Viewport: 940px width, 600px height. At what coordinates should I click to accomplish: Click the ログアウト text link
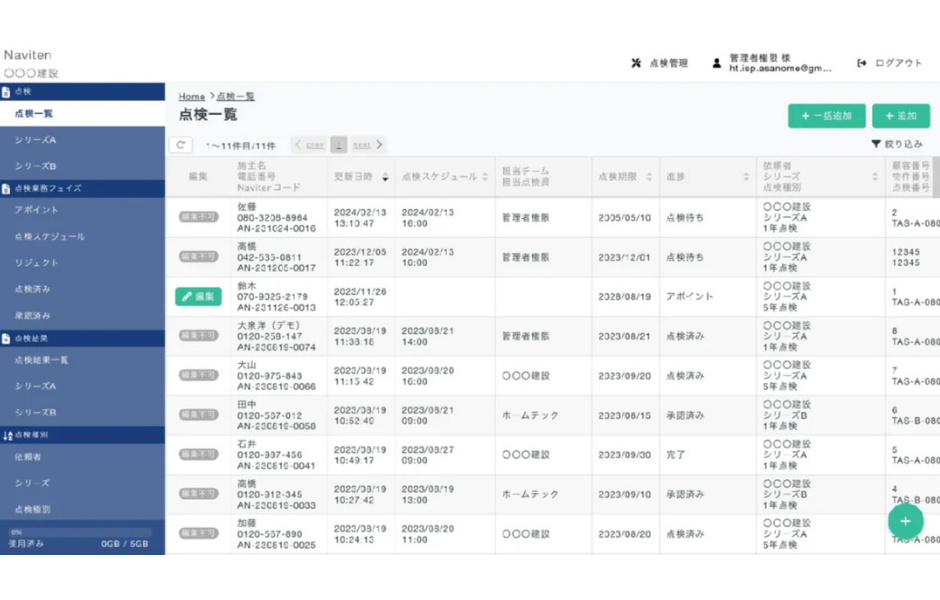pos(898,63)
